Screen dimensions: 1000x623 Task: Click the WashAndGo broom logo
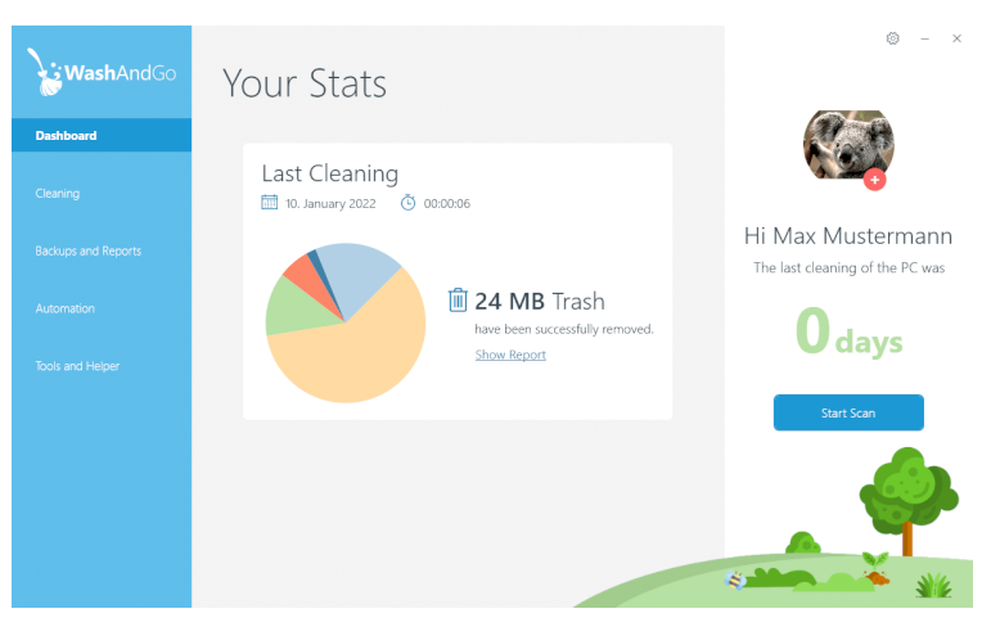coord(101,73)
